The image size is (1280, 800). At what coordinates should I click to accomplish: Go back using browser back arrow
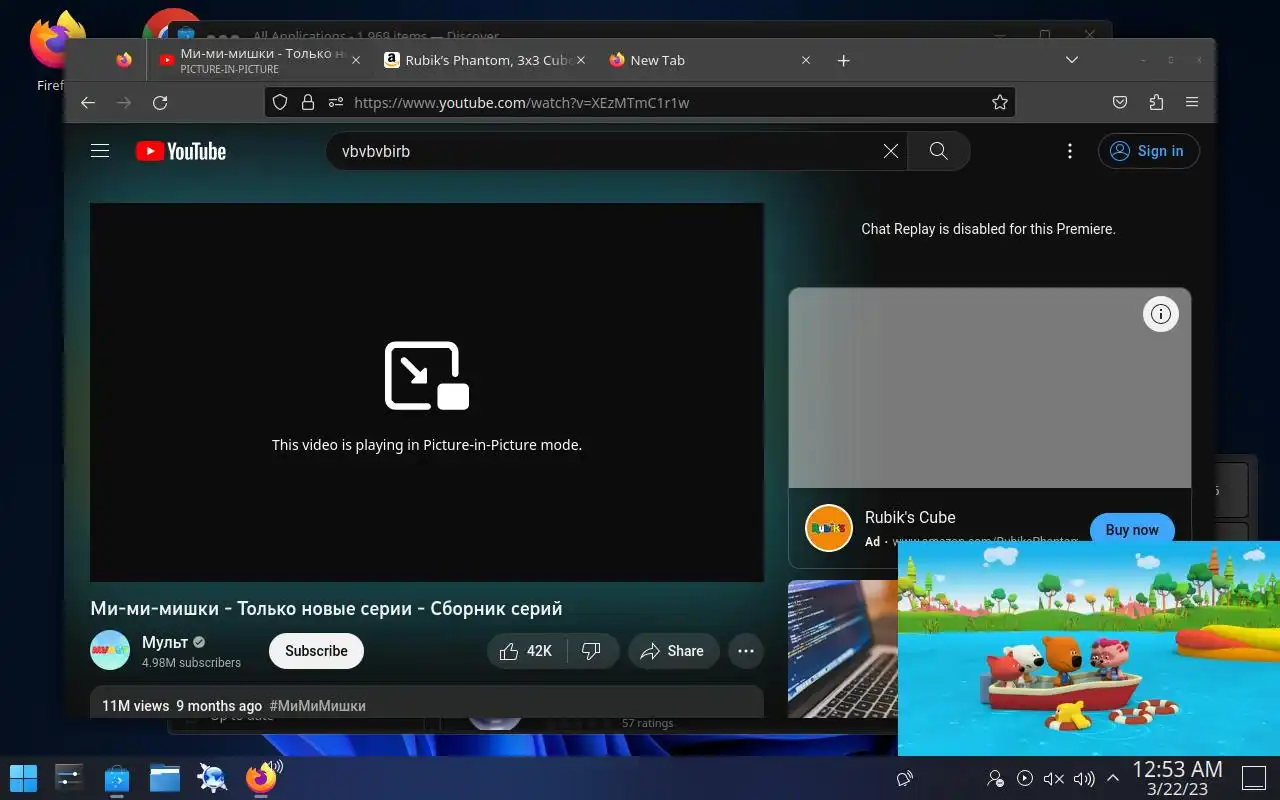(x=88, y=102)
